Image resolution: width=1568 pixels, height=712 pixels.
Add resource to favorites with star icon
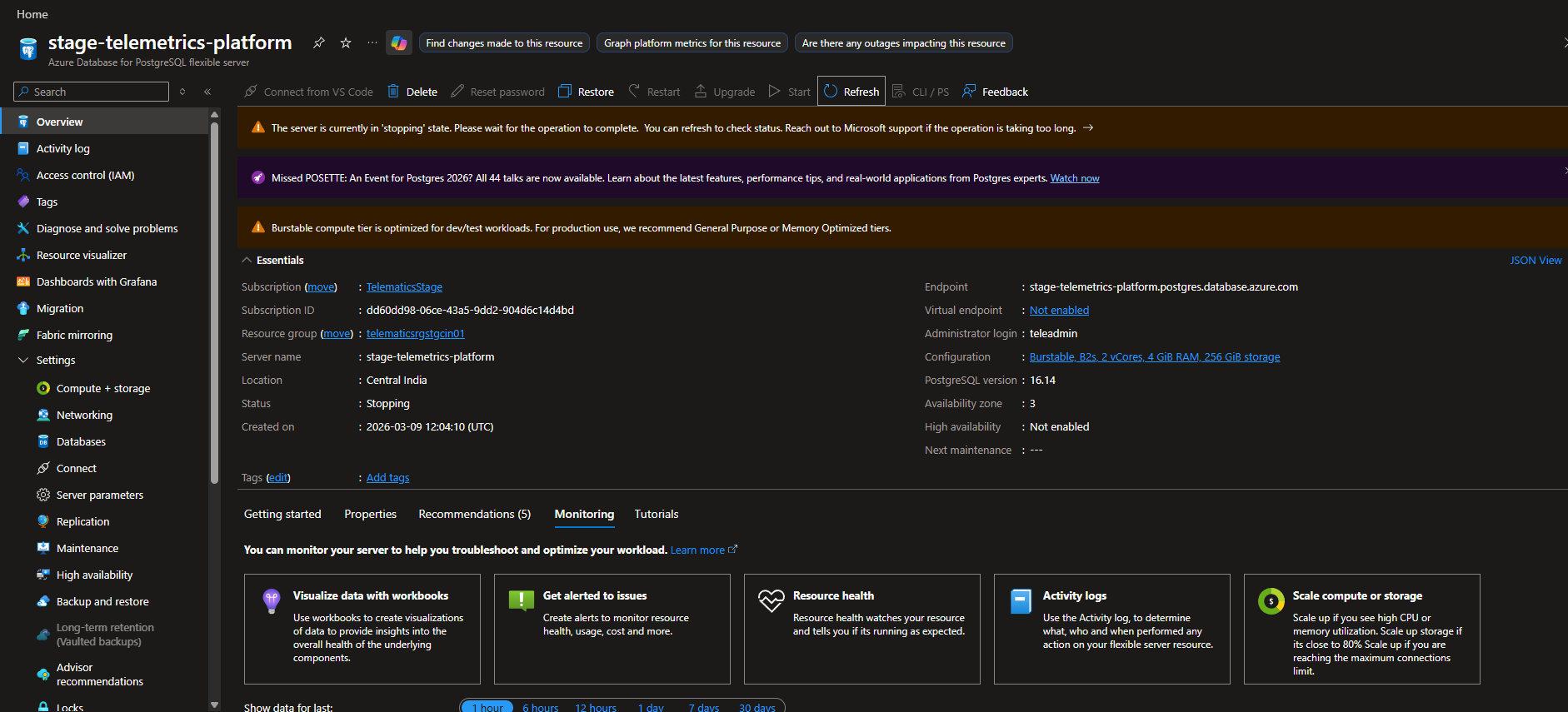(346, 42)
